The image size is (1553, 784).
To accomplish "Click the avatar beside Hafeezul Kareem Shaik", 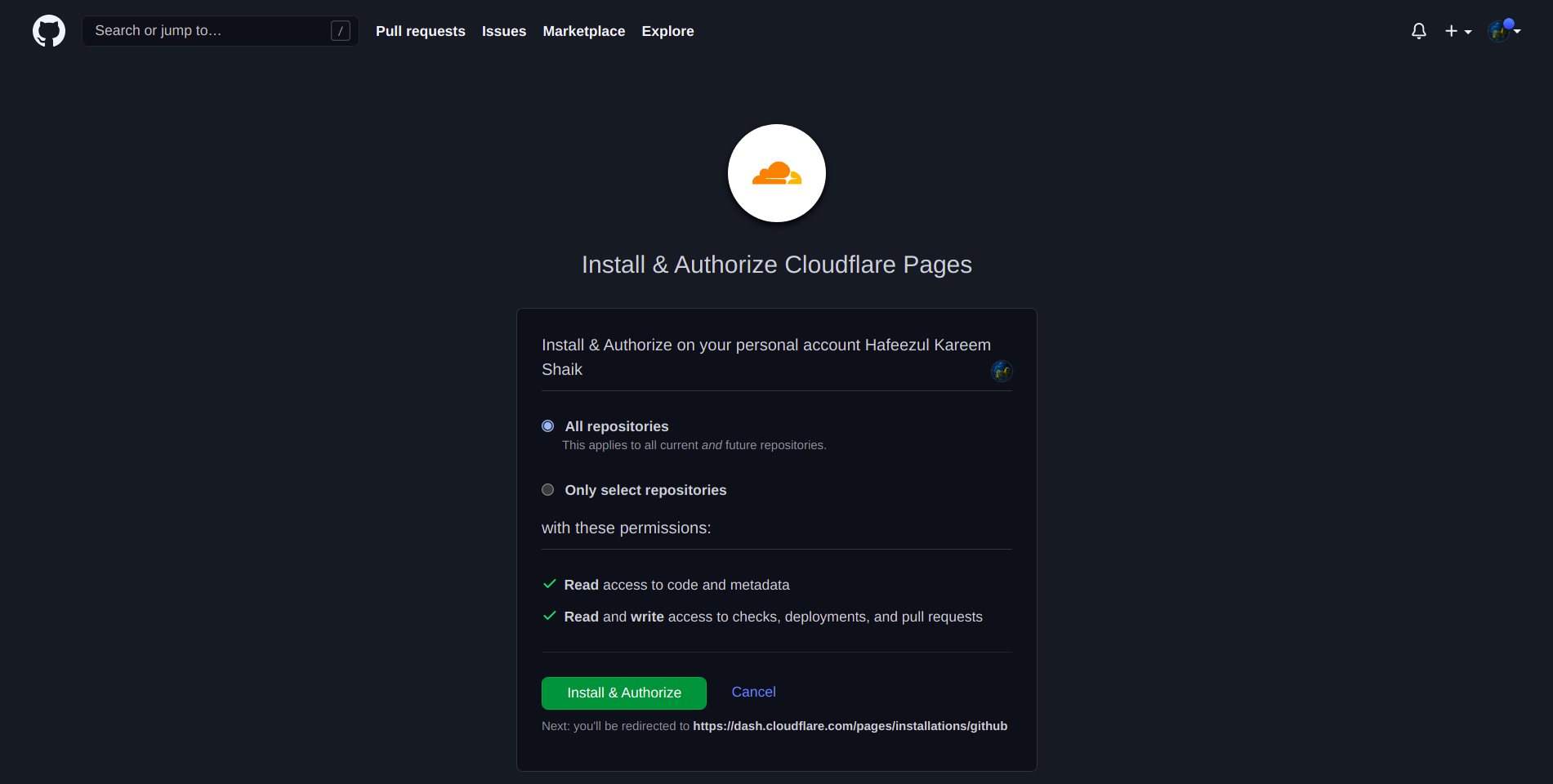I will tap(1002, 370).
